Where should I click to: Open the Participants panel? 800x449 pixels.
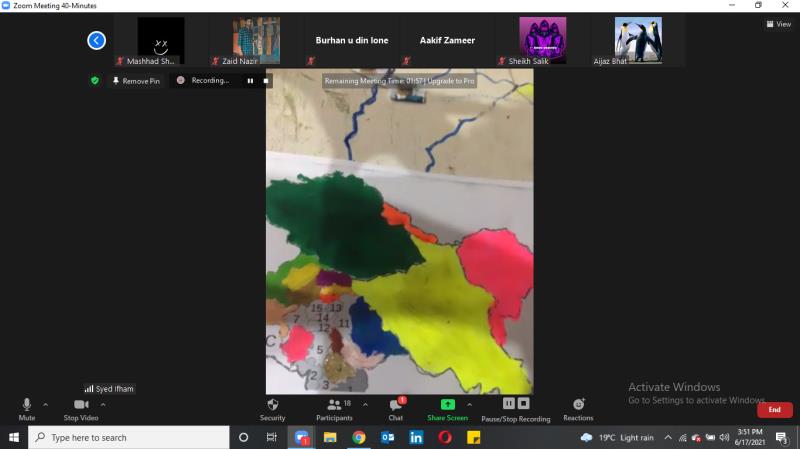tap(334, 407)
